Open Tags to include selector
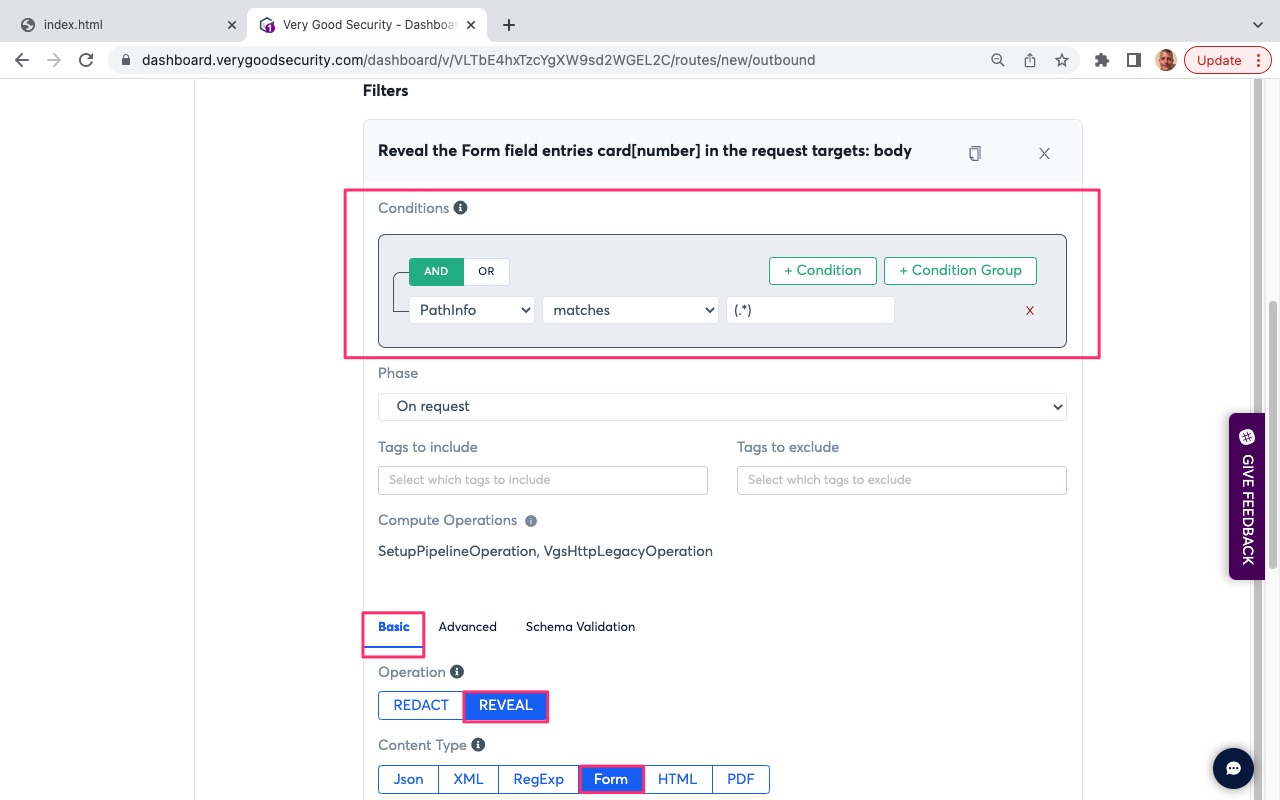Image resolution: width=1280 pixels, height=800 pixels. (x=543, y=480)
